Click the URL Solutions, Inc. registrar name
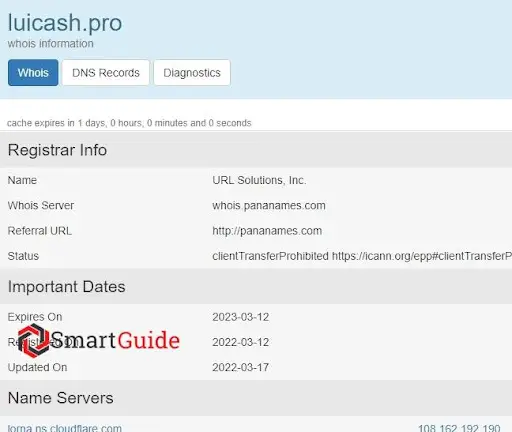Viewport: 512px width, 432px height. 259,180
